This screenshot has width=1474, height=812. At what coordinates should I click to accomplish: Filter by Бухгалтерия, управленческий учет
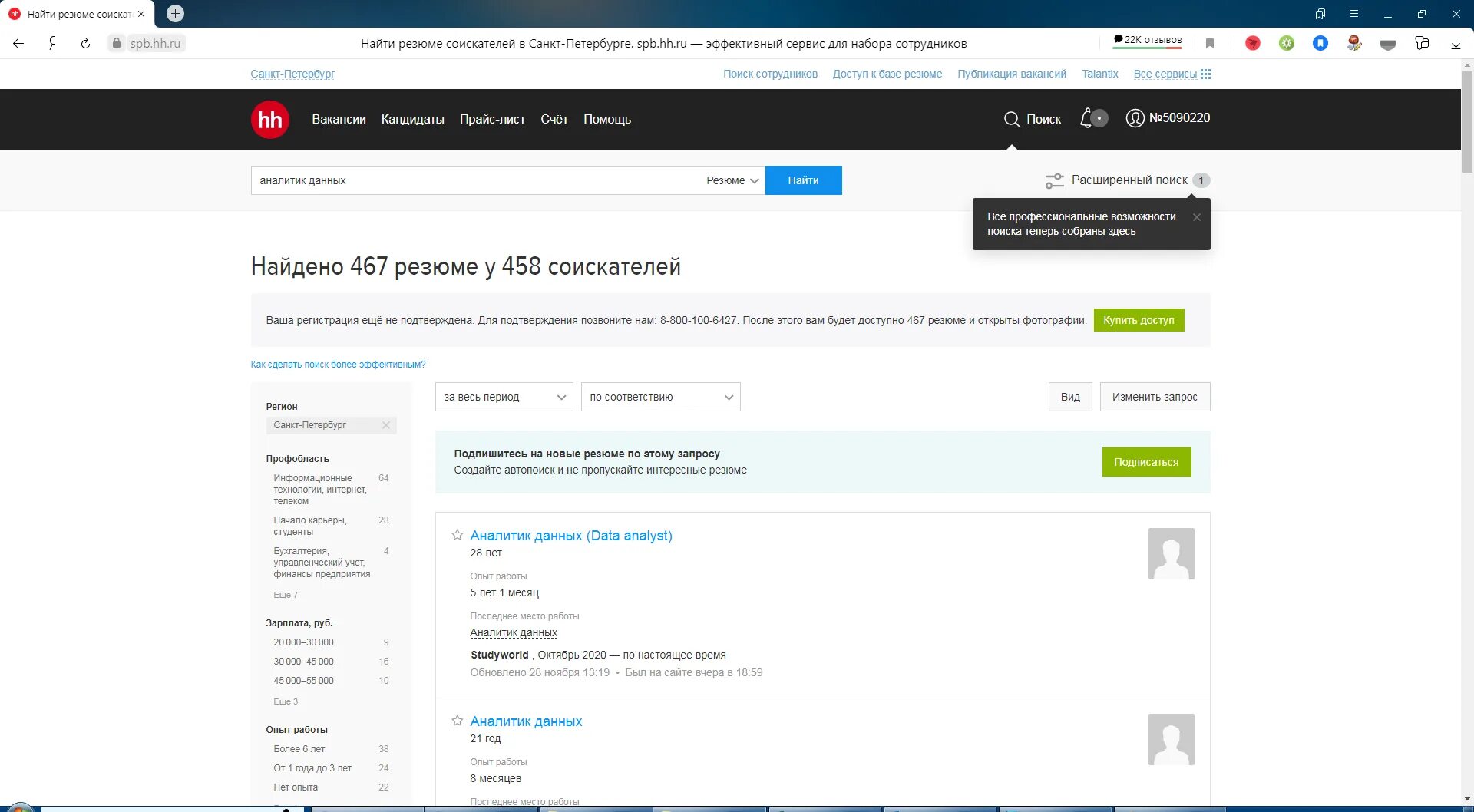pyautogui.click(x=322, y=563)
